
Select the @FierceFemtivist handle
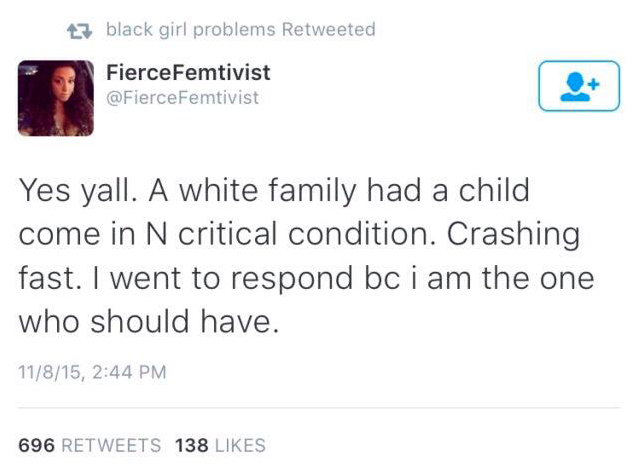181,97
